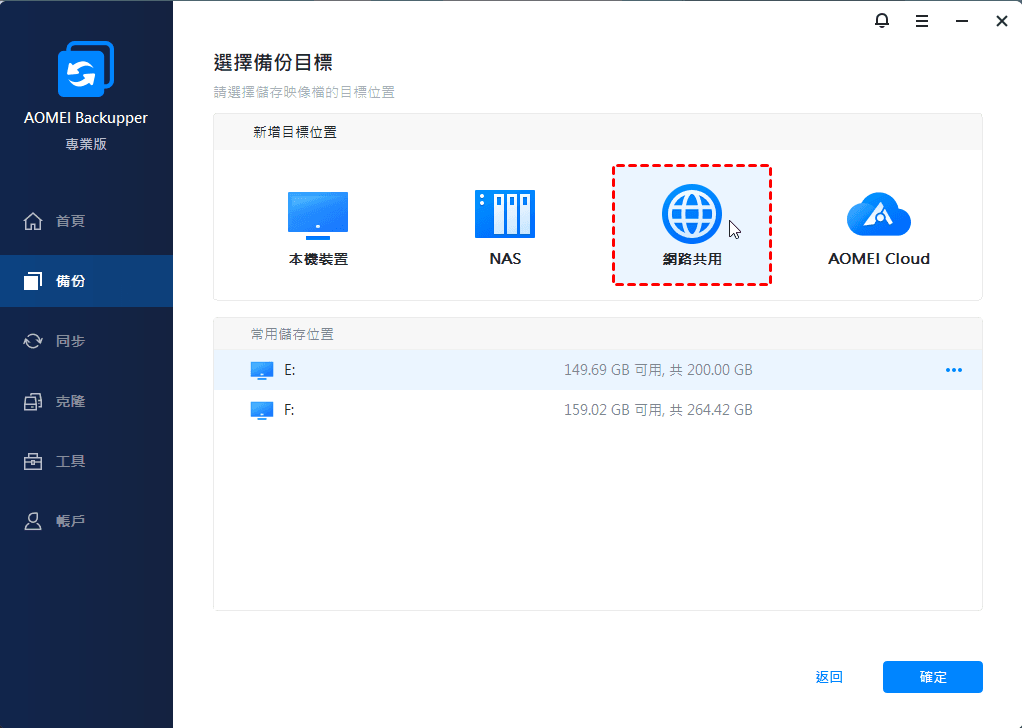Click the AOMEI Backupper logo icon
Image resolution: width=1022 pixels, height=728 pixels.
coord(86,69)
